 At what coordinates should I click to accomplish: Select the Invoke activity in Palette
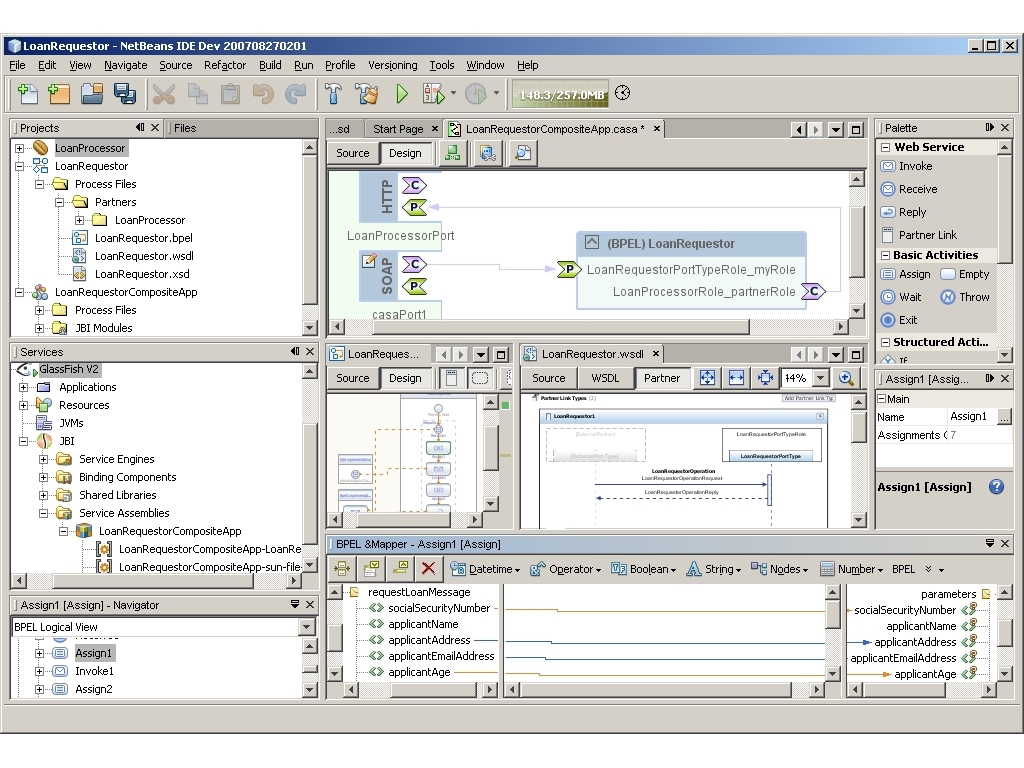pos(906,167)
